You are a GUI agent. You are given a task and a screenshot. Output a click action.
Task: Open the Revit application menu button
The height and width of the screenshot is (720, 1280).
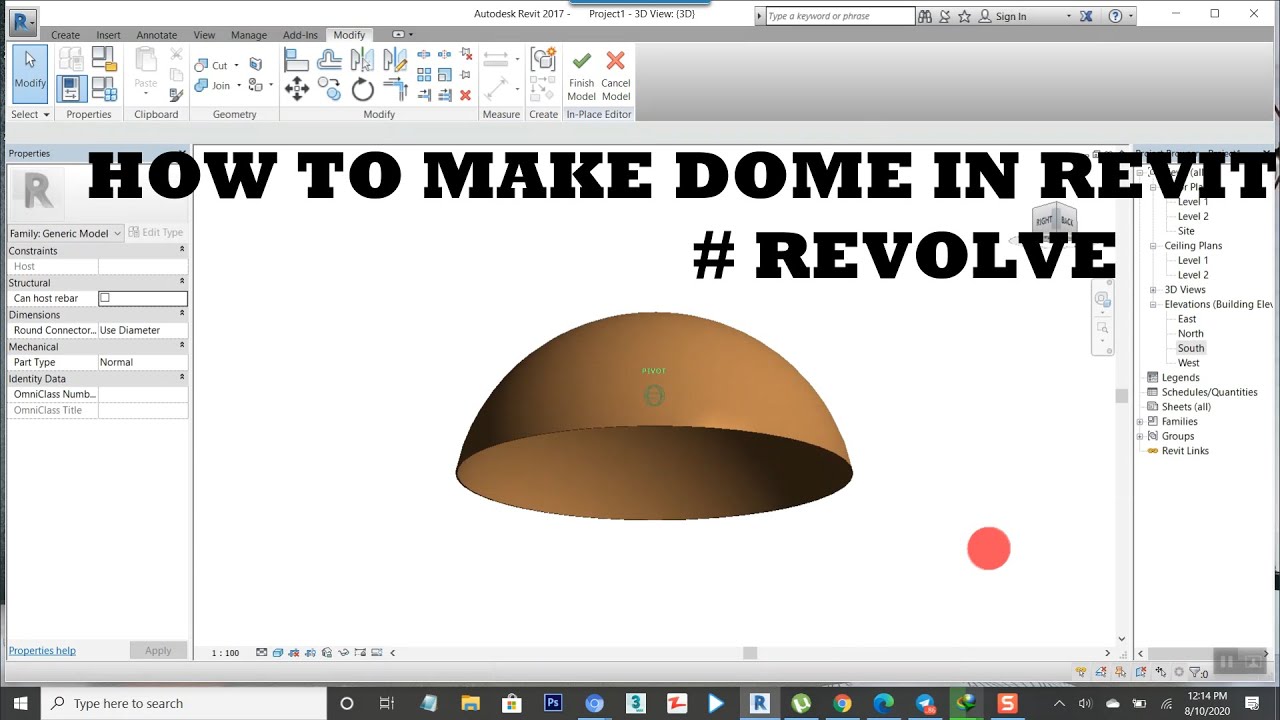point(22,22)
